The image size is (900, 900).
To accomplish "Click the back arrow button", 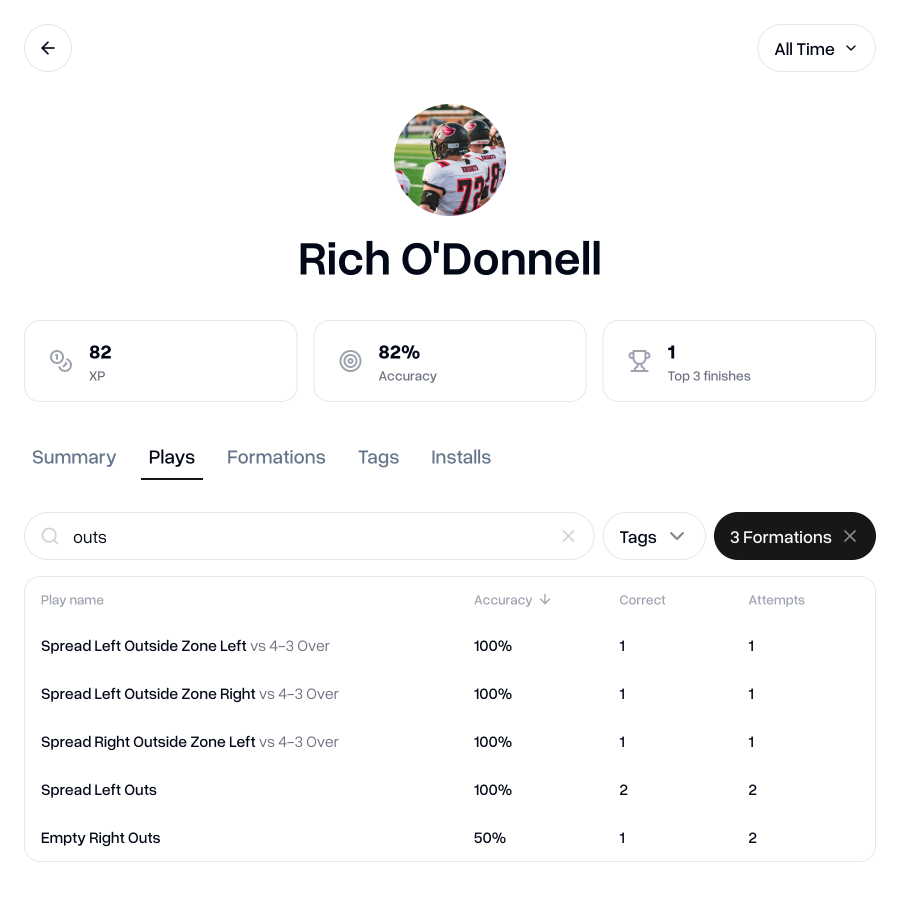I will coord(48,48).
